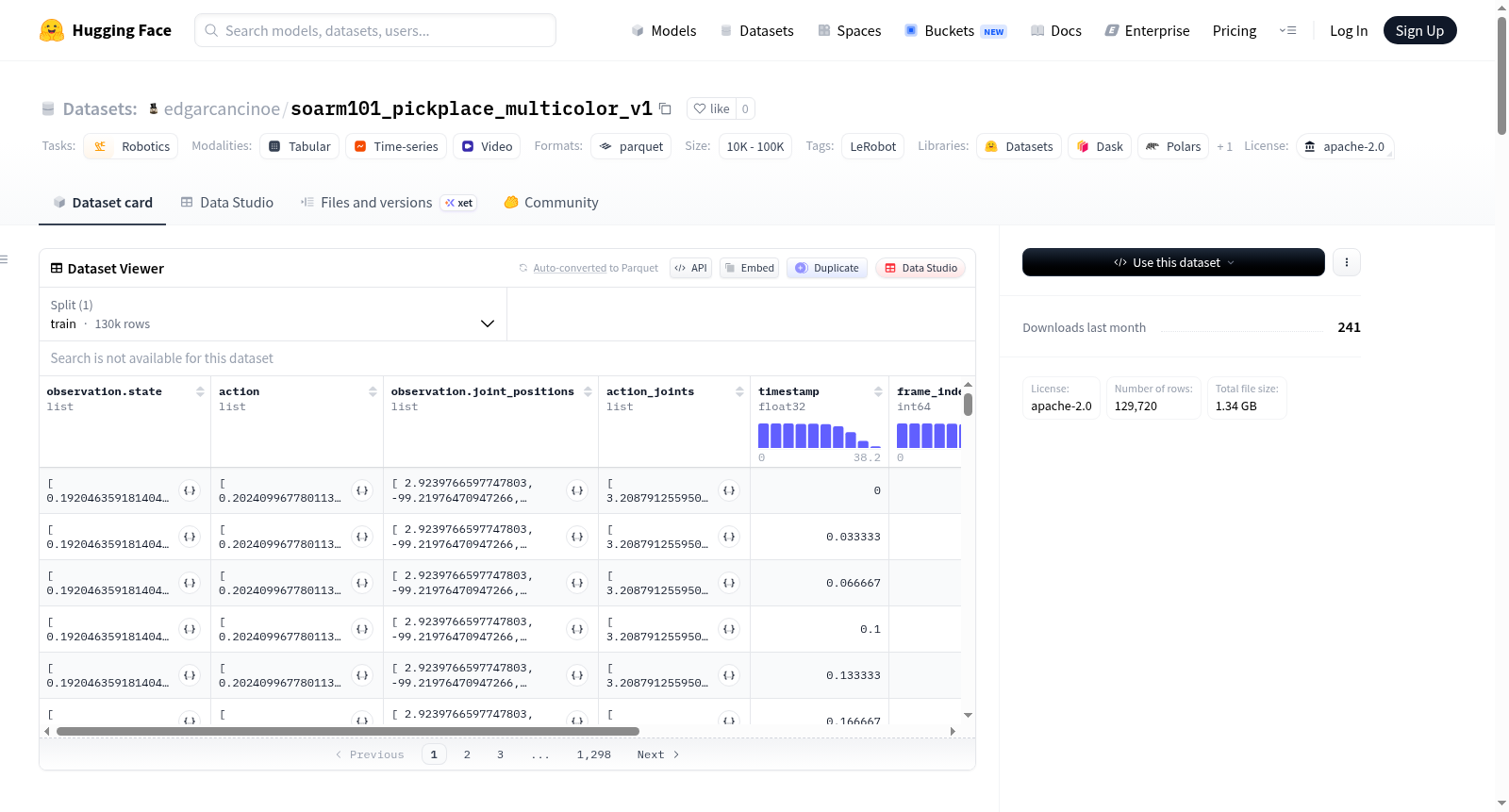This screenshot has height=812, width=1509.
Task: Filter by Tabular modality tag
Action: pos(300,146)
